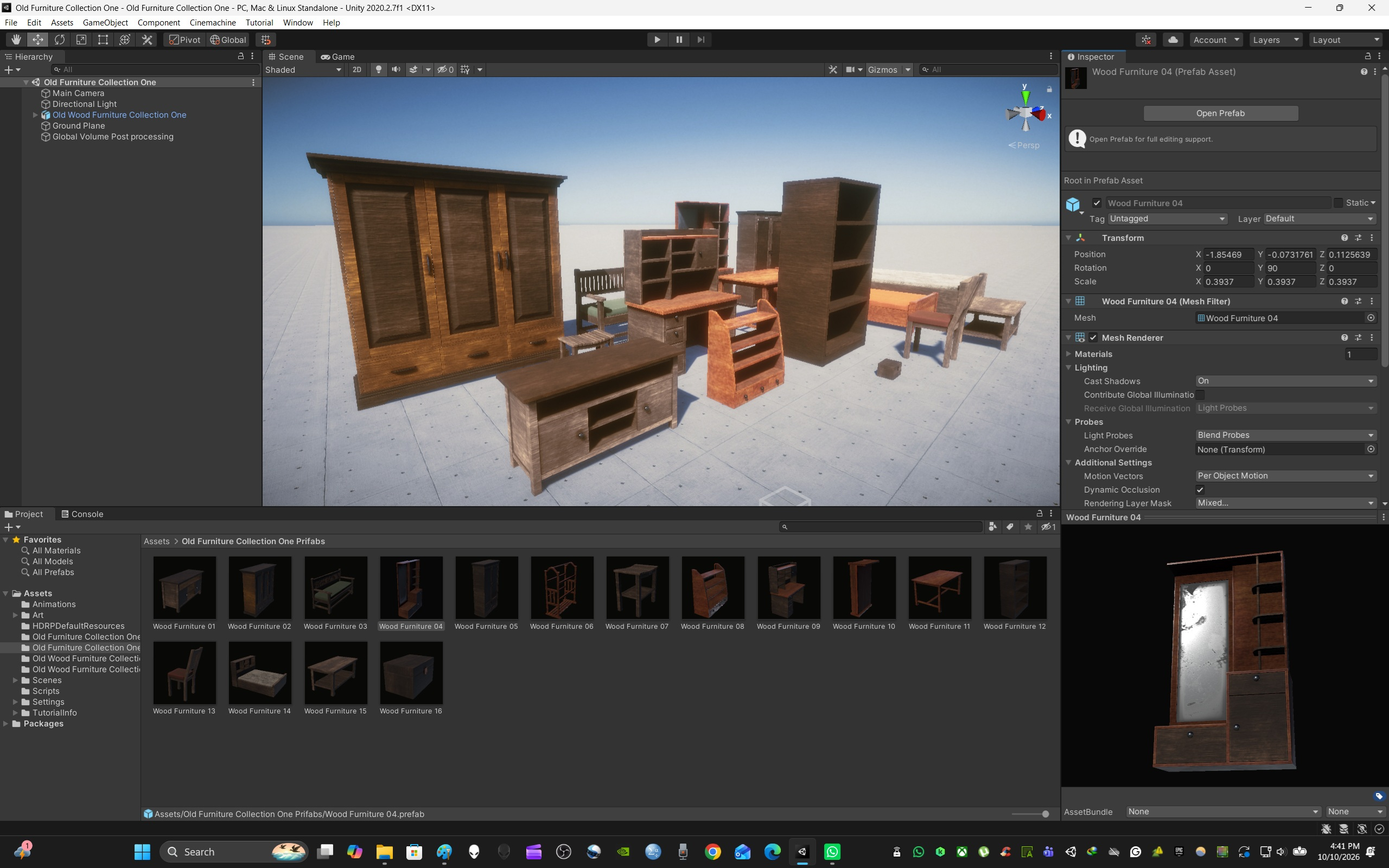The image size is (1389, 868).
Task: Toggle 2D view mode
Action: click(357, 69)
